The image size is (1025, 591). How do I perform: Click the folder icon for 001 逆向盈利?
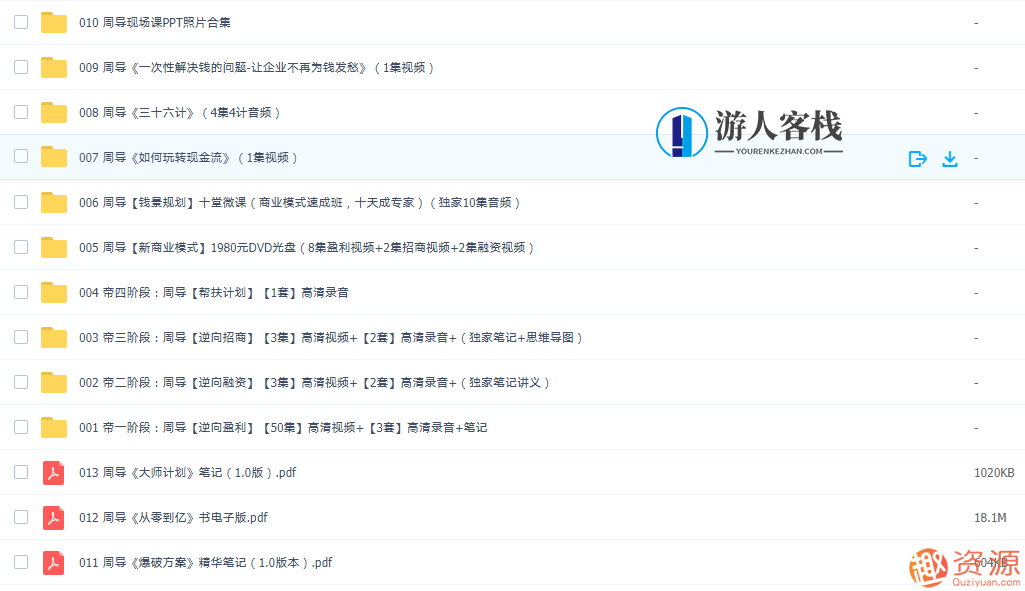(52, 427)
